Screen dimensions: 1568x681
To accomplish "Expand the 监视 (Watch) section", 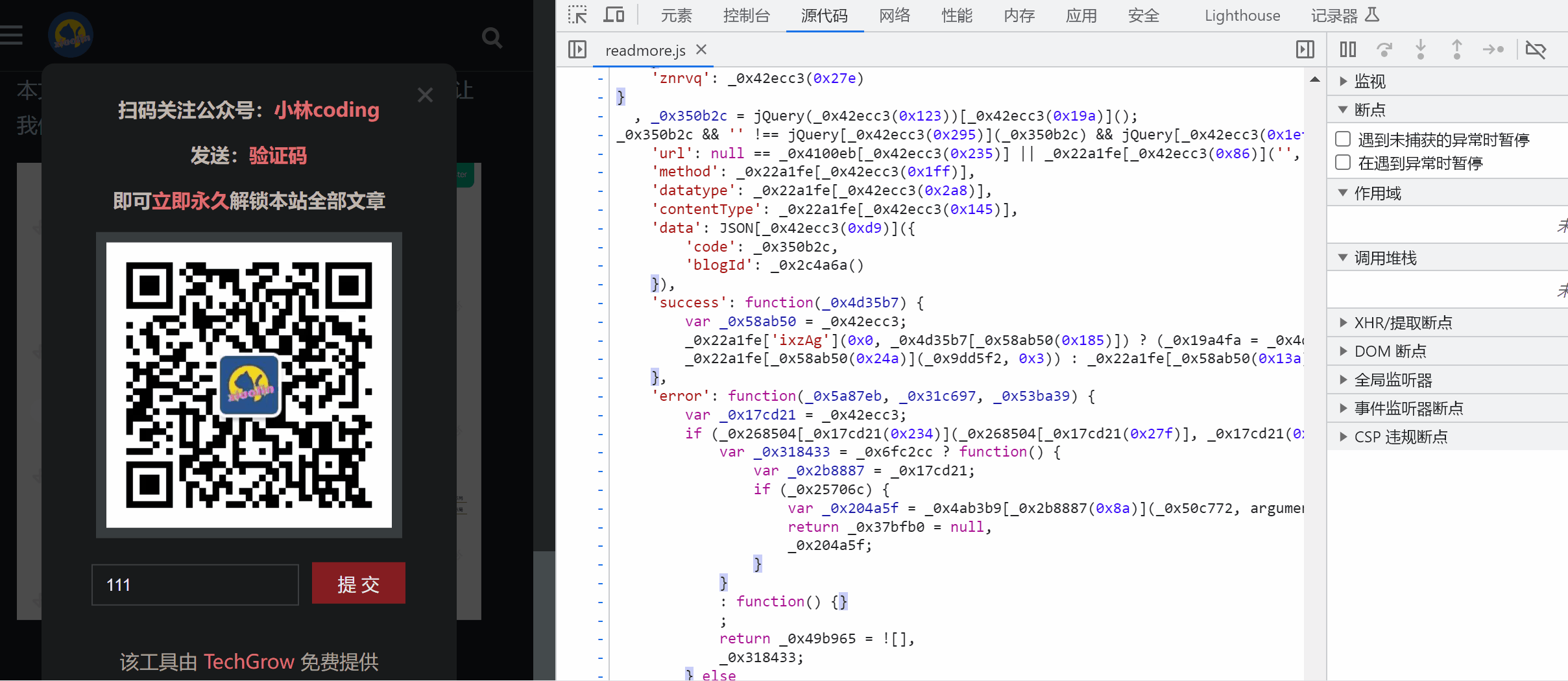I will (1447, 82).
